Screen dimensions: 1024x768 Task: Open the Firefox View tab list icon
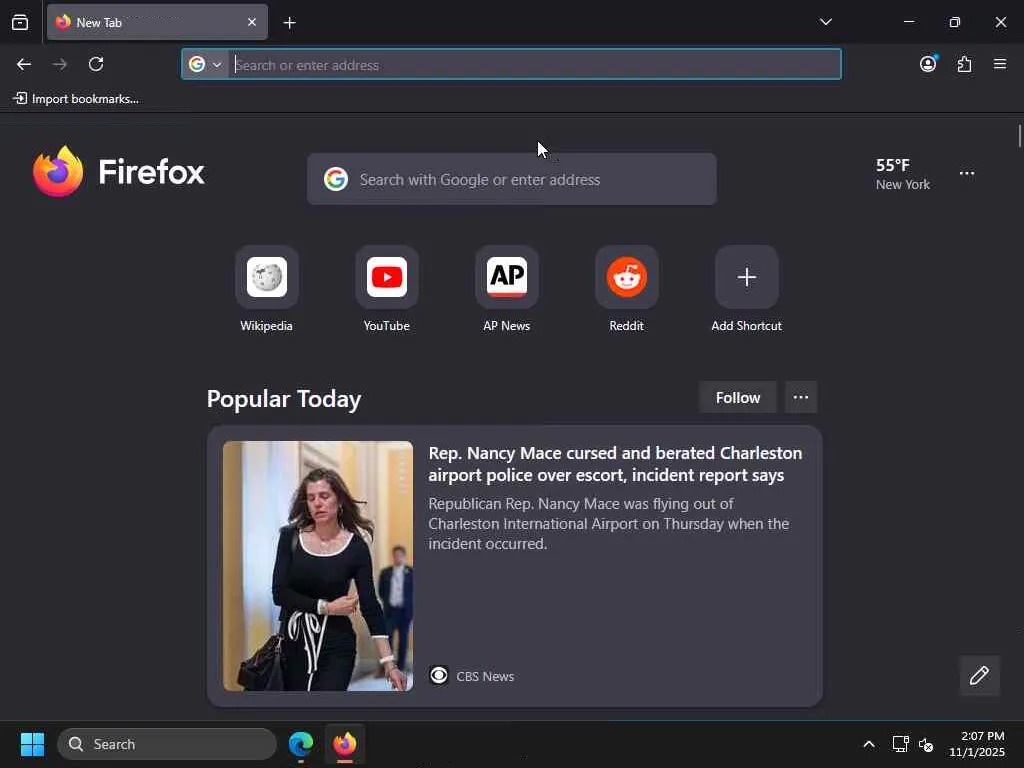20,23
